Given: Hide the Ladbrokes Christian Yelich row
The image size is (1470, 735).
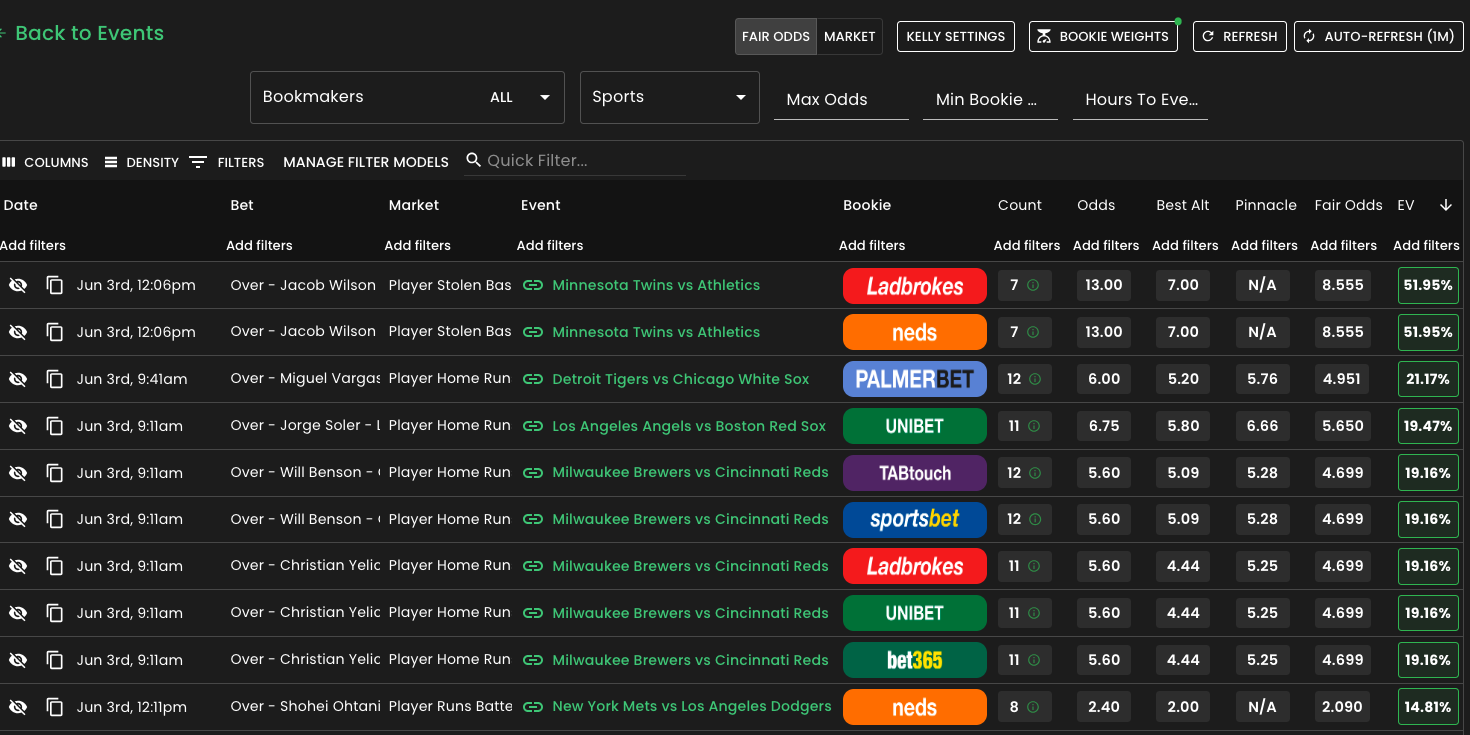Looking at the screenshot, I should coord(17,566).
